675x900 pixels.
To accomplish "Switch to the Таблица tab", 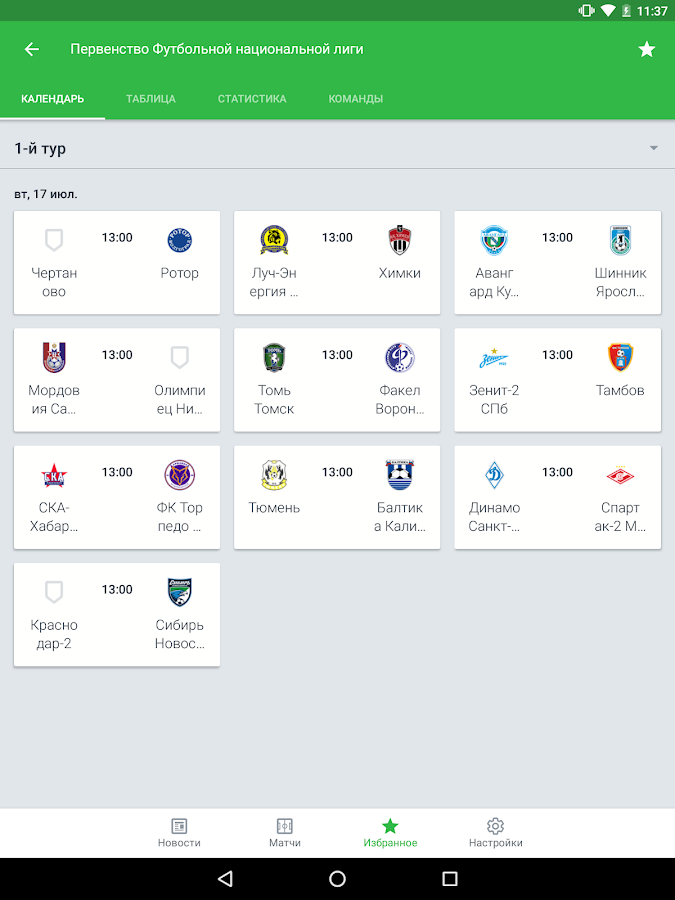I will 151,99.
